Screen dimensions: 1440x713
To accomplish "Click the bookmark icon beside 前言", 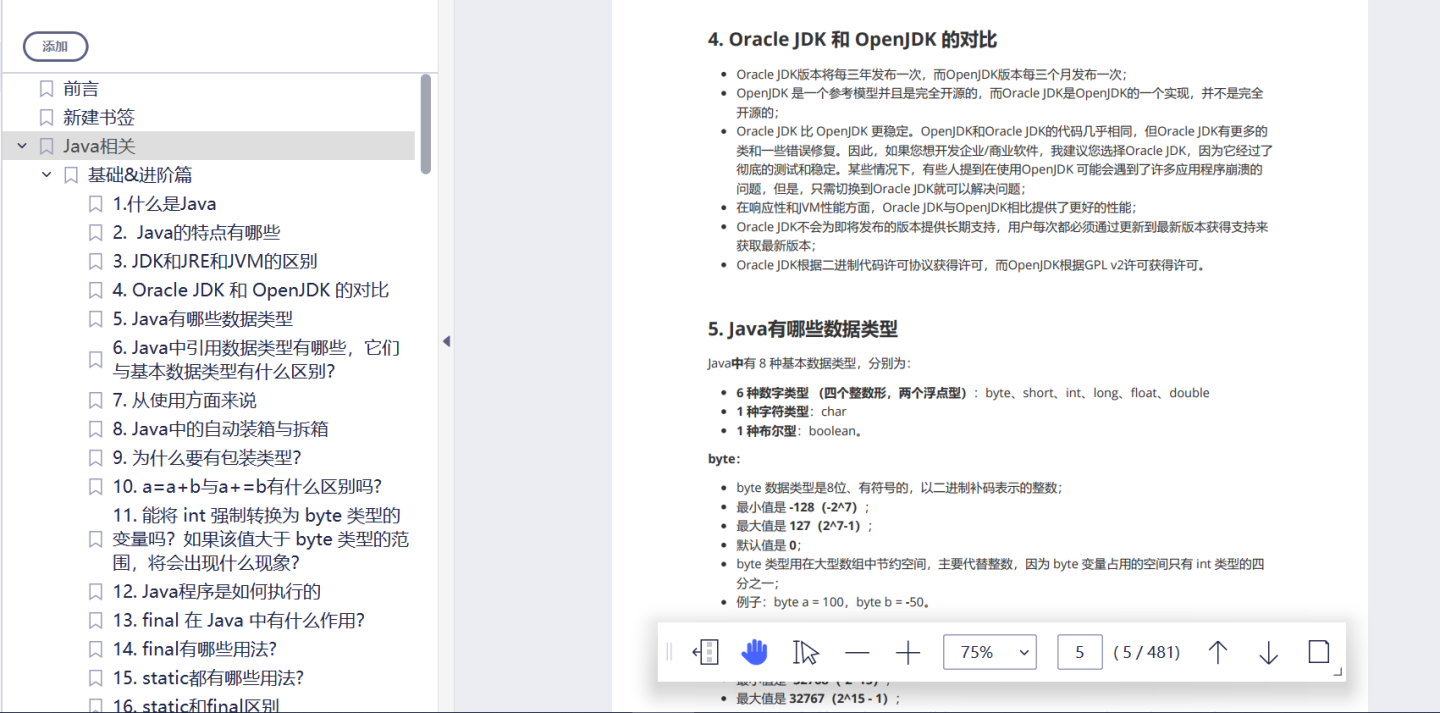I will (x=45, y=88).
